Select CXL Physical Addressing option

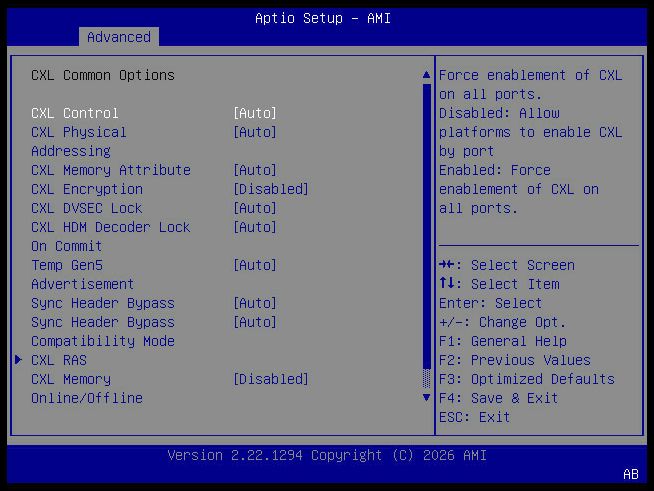click(79, 141)
